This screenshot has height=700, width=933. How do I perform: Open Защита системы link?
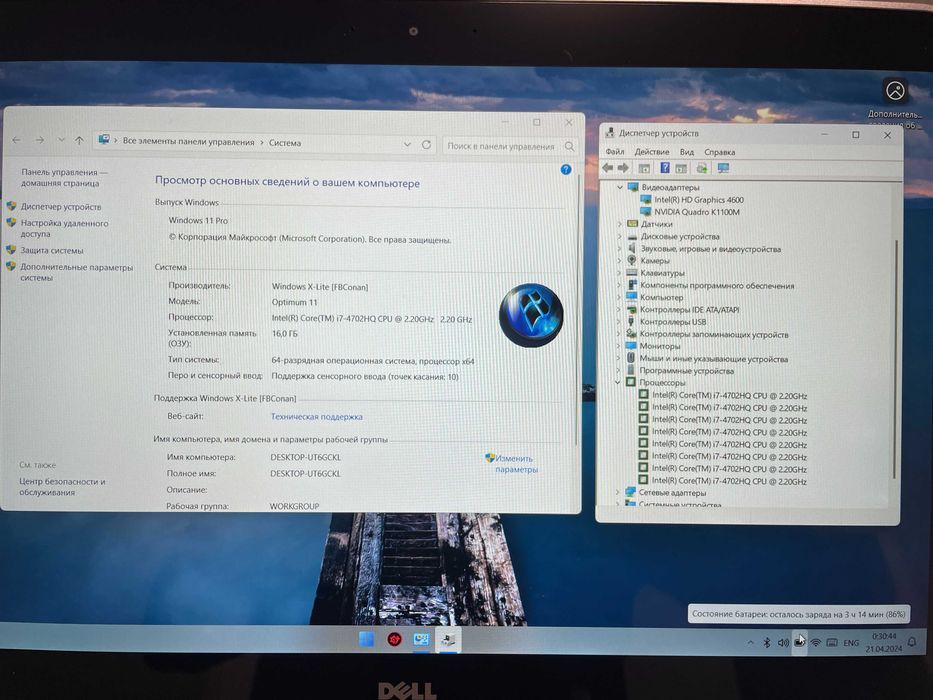[x=52, y=251]
